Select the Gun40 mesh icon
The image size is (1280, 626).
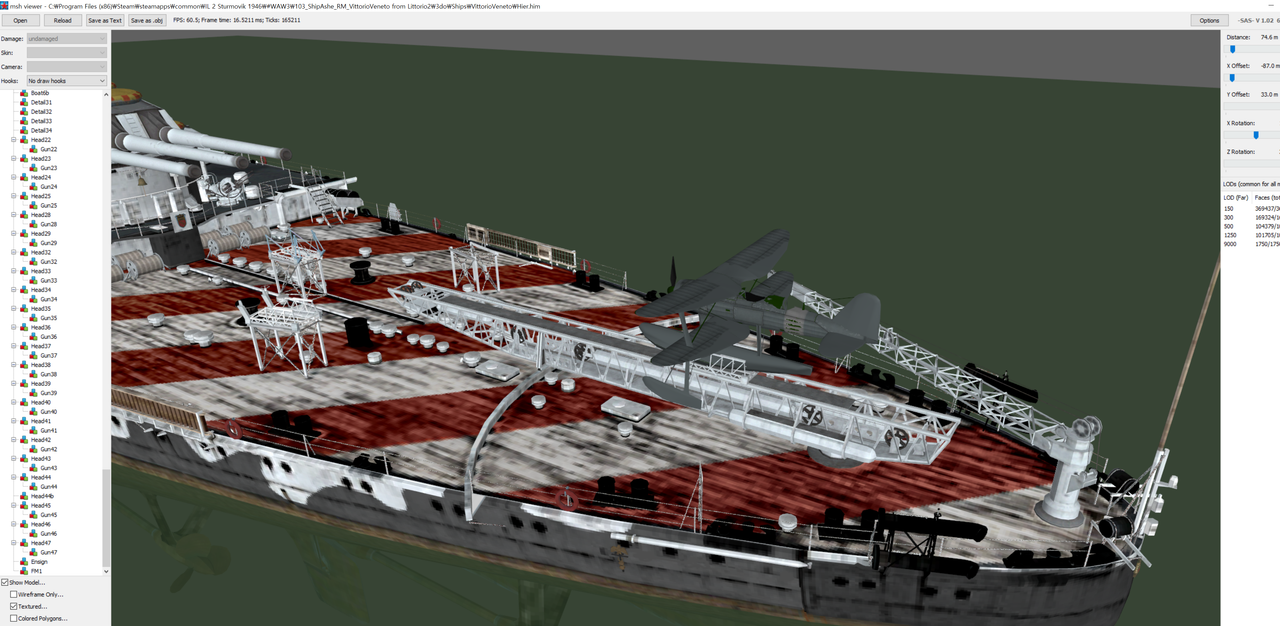pos(34,411)
